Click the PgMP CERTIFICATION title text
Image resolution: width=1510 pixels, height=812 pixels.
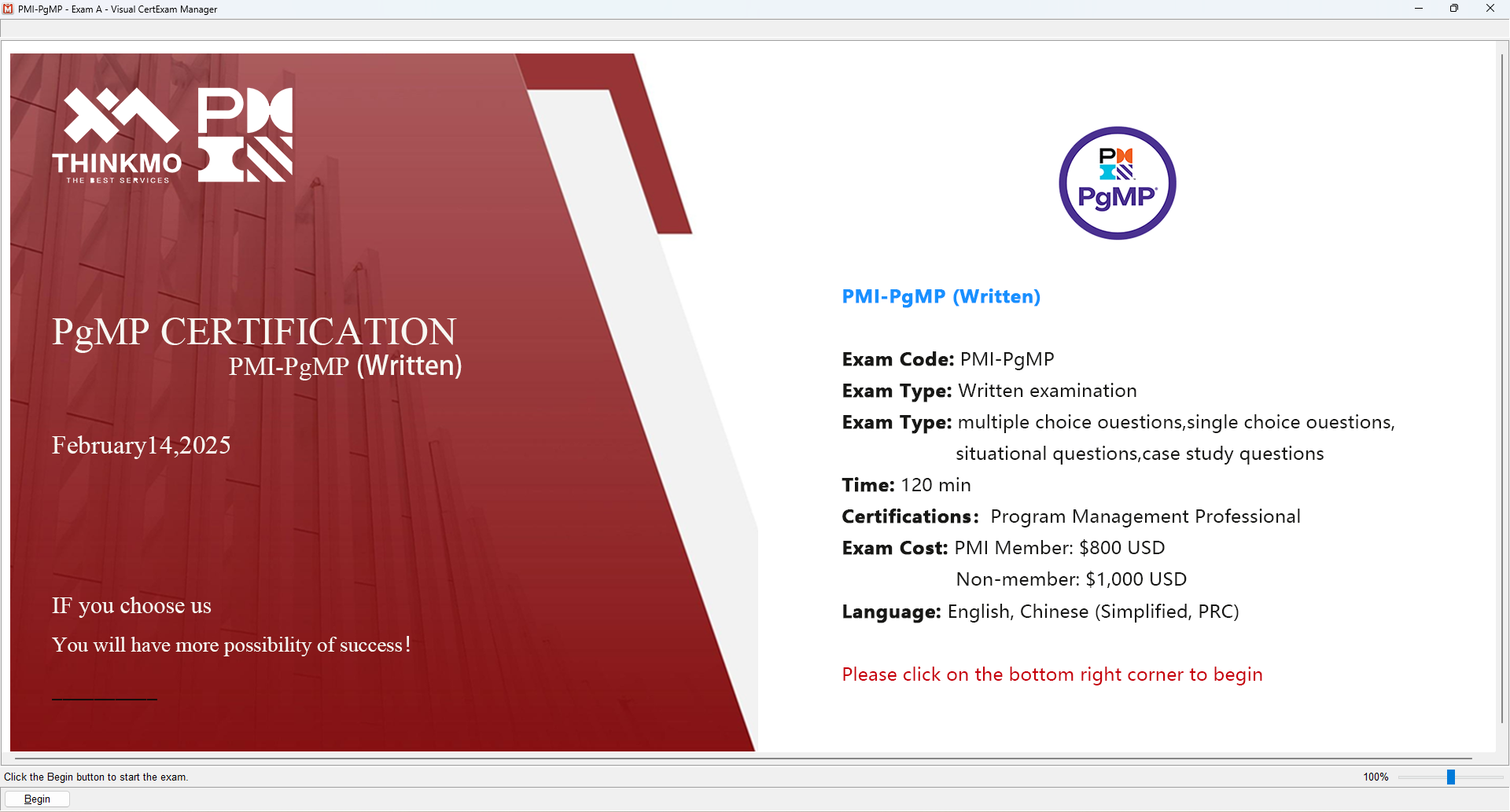[x=254, y=332]
